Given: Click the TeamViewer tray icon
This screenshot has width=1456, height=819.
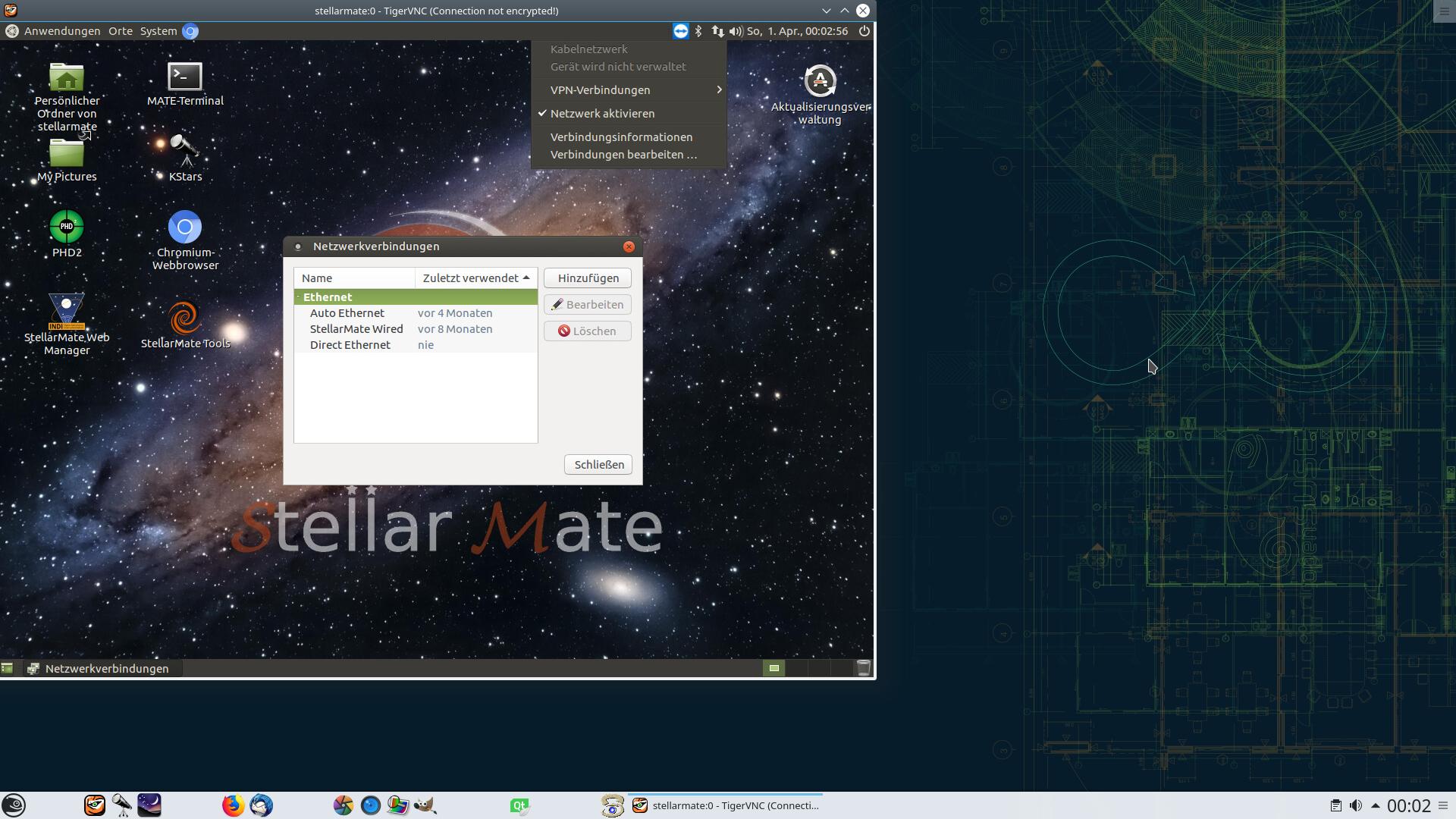Looking at the screenshot, I should (680, 31).
